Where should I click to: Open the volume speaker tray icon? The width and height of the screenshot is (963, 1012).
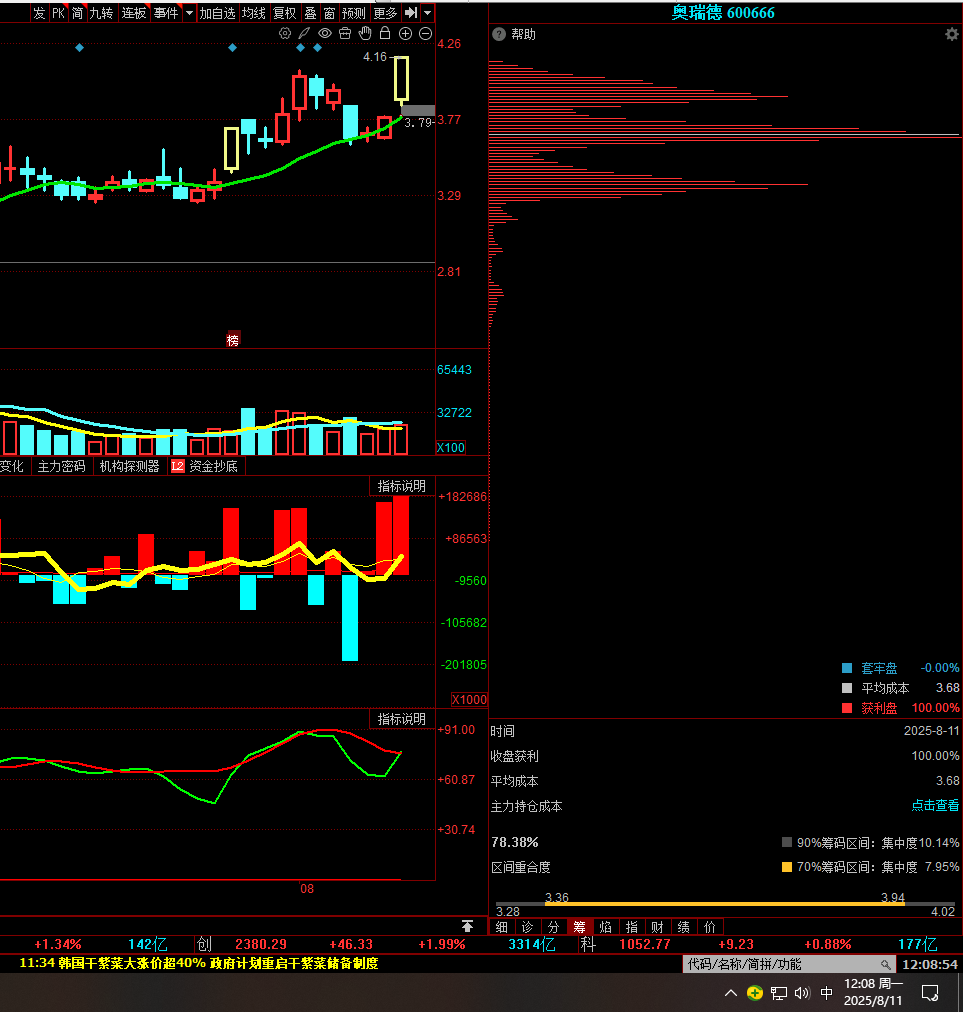point(802,993)
